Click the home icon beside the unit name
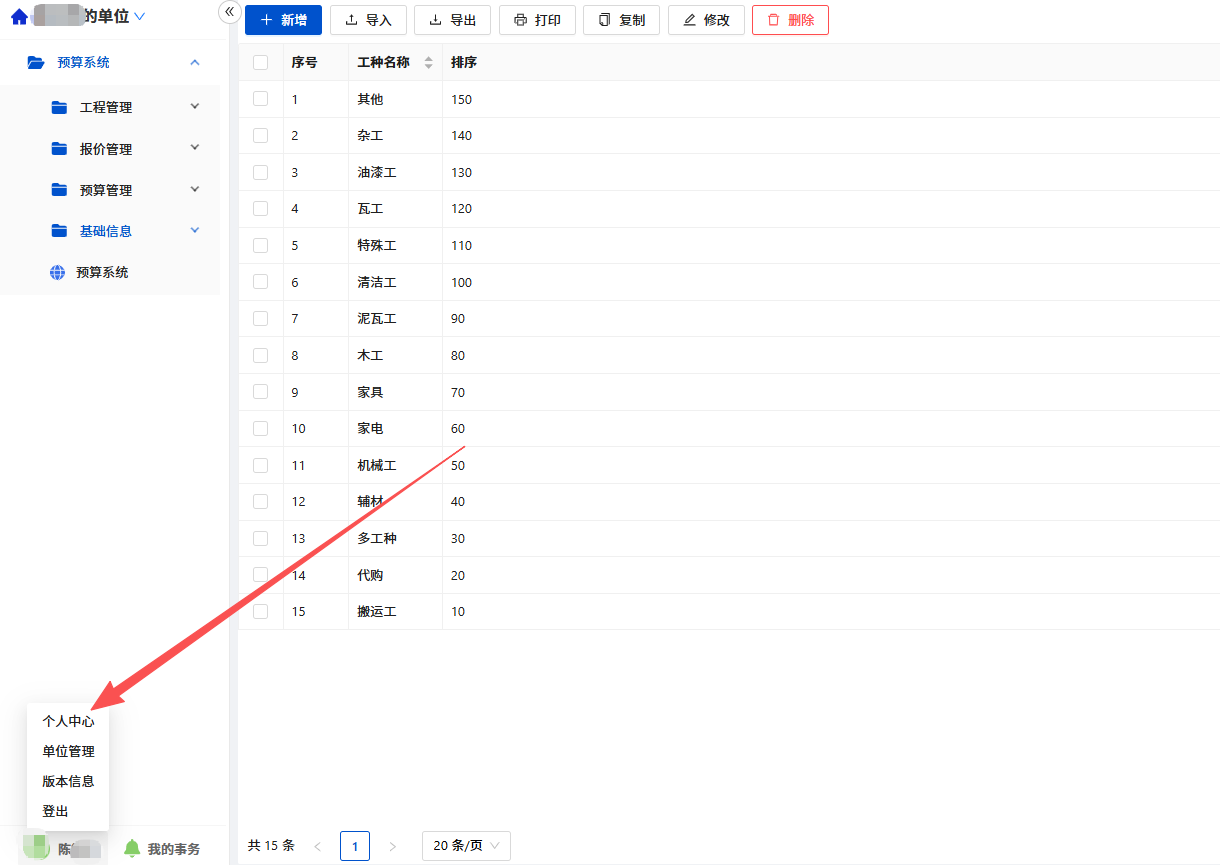Screen dimensions: 1220x865 (19, 17)
